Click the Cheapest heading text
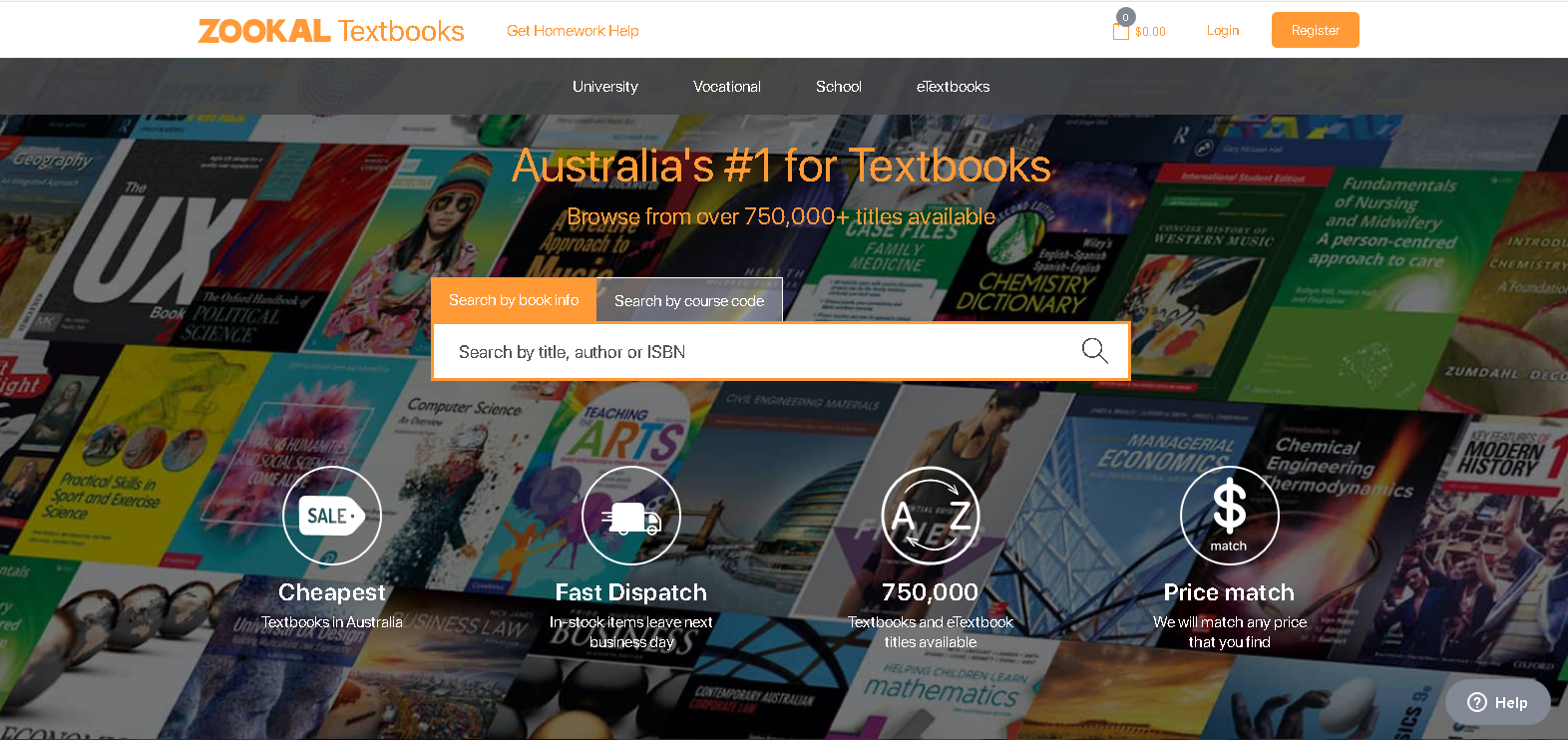1568x740 pixels. (332, 592)
